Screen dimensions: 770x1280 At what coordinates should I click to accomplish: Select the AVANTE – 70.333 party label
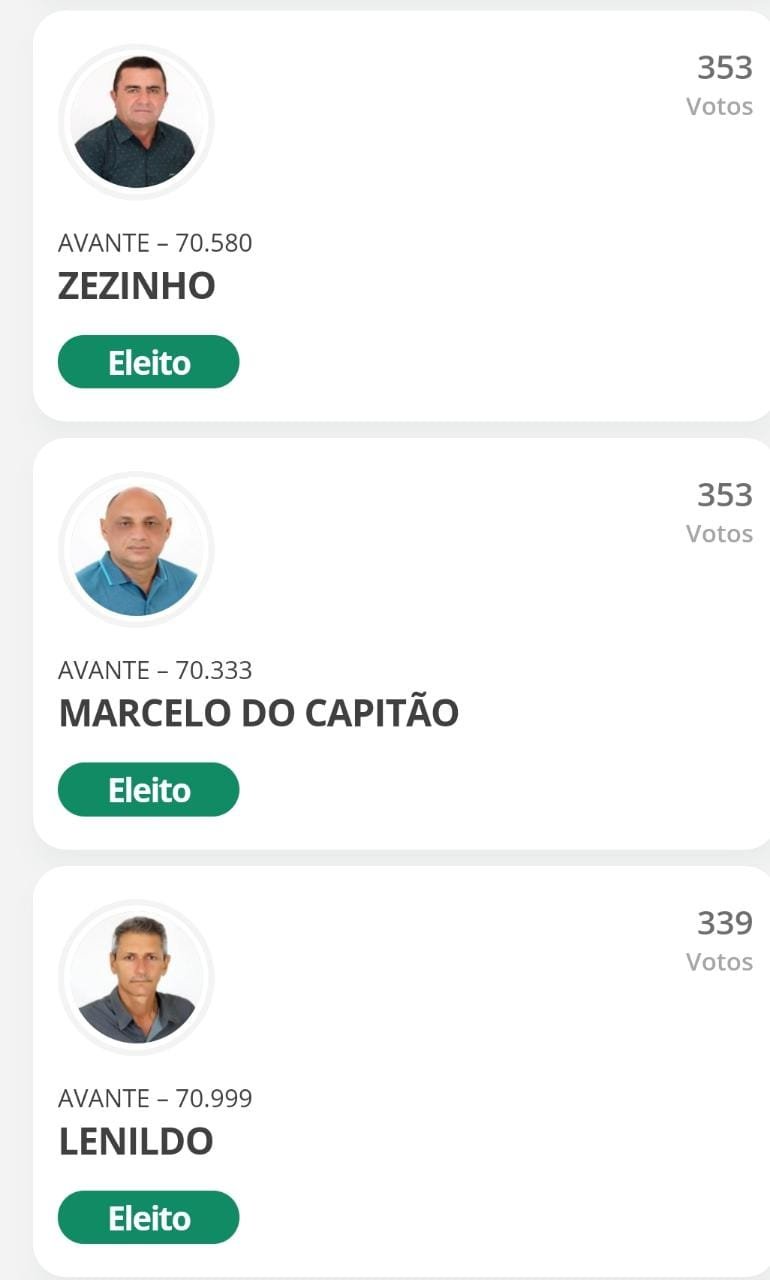pos(155,670)
